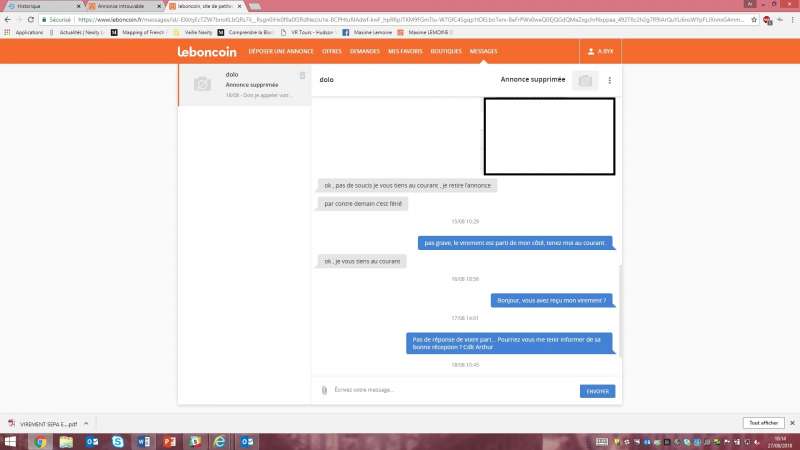Go to Mes Favoris in navigation
Screen dimensions: 800x450
point(404,51)
